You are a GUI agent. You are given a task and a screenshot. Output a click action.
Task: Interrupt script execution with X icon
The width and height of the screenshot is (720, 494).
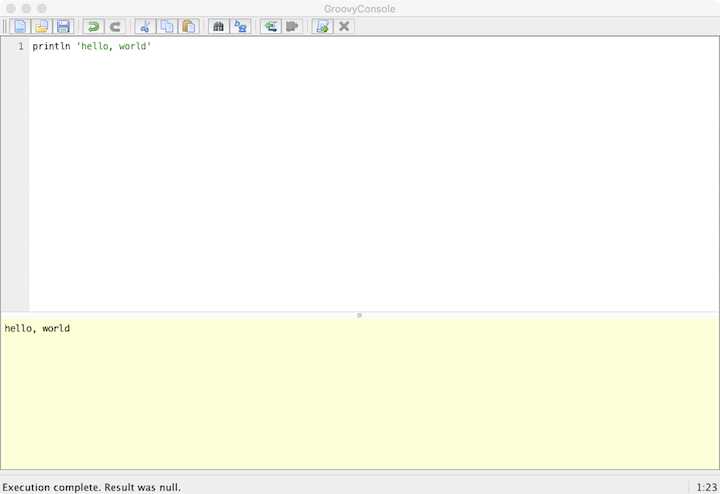[344, 26]
